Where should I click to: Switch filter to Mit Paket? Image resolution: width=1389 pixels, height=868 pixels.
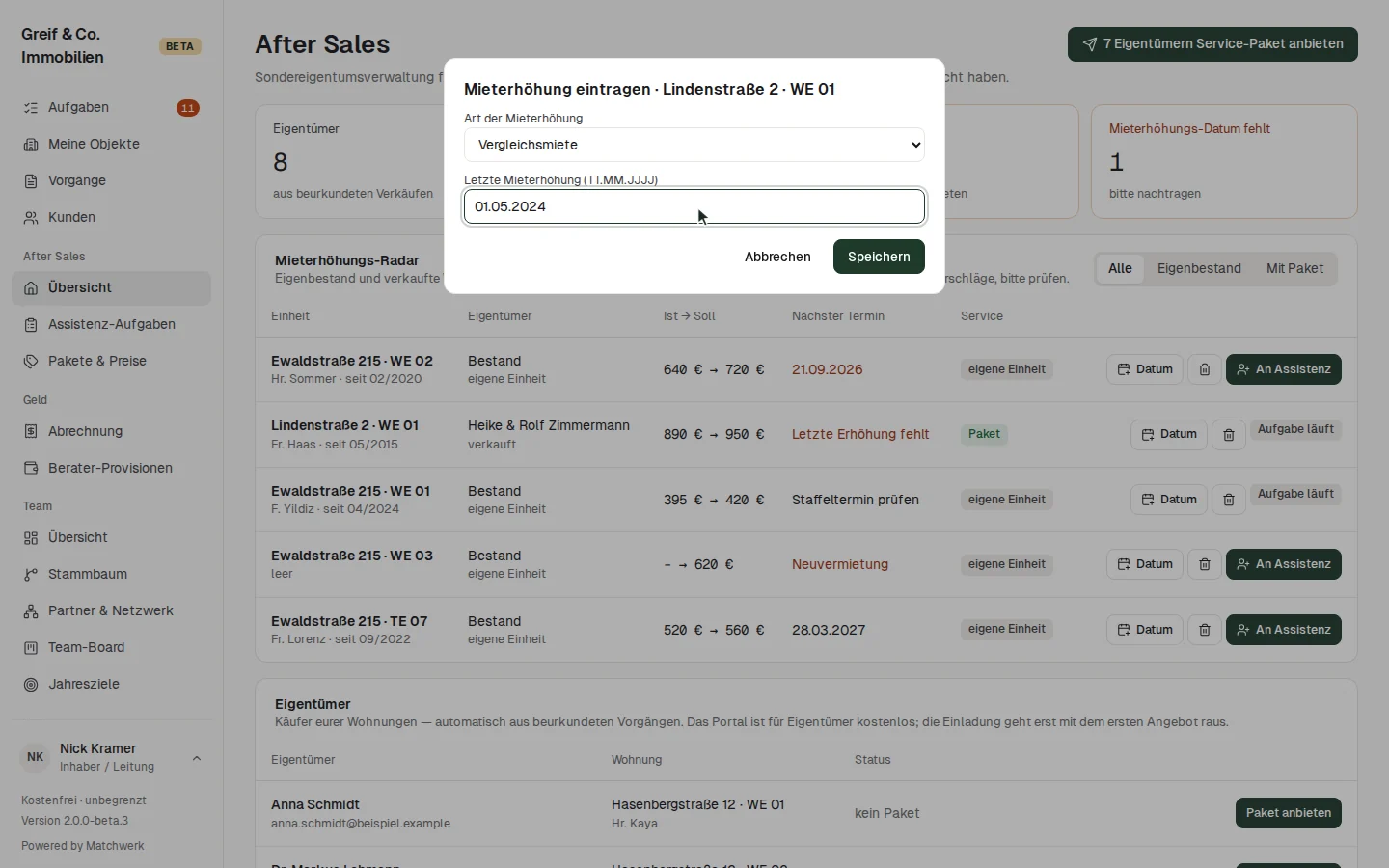(x=1294, y=268)
